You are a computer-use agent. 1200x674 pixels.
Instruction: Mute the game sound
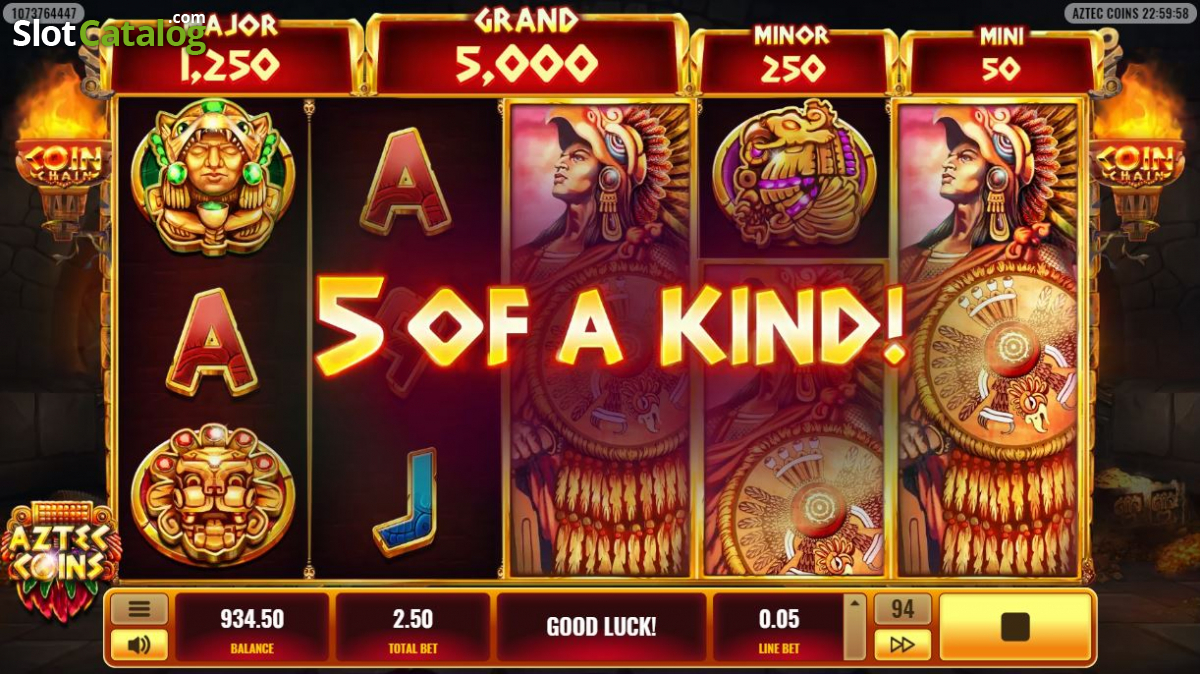point(139,645)
